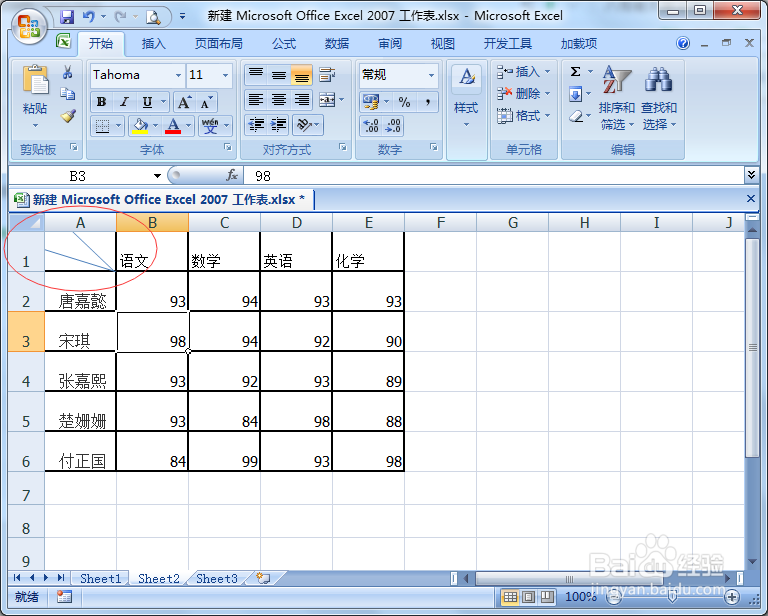Open fill color yellow paint bucket
Image resolution: width=768 pixels, height=616 pixels.
point(141,126)
